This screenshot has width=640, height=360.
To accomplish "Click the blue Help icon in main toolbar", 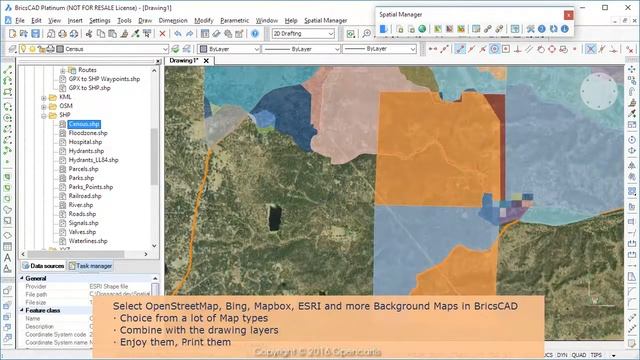I will (255, 33).
